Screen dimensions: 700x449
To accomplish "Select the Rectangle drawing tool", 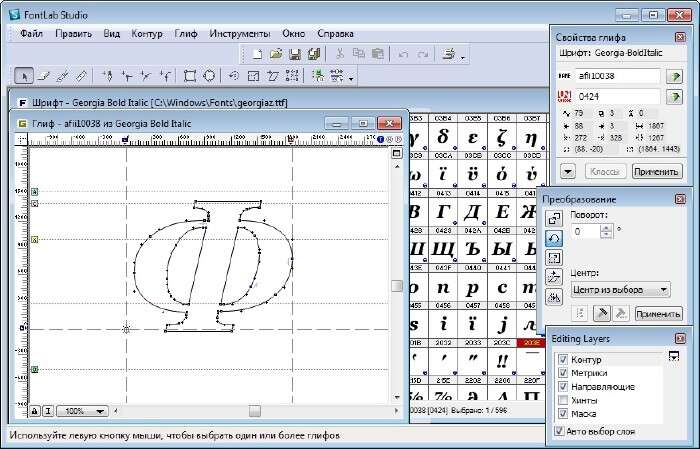I will pos(190,76).
